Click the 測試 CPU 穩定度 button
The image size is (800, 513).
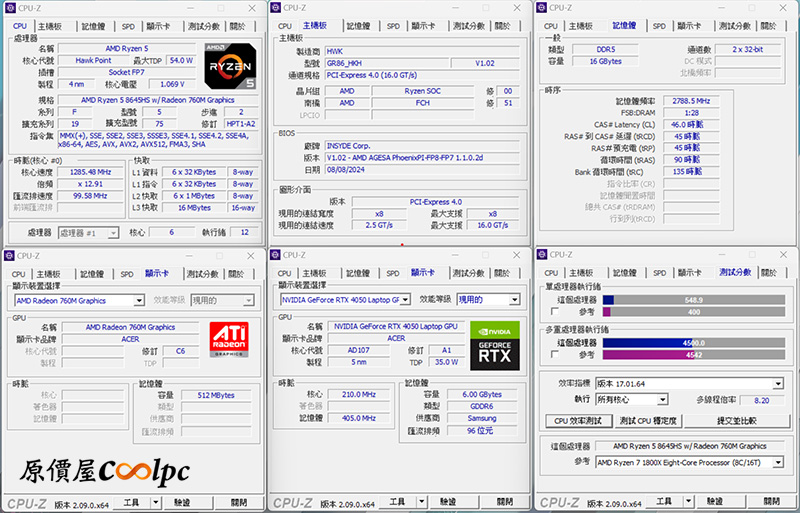click(x=648, y=421)
